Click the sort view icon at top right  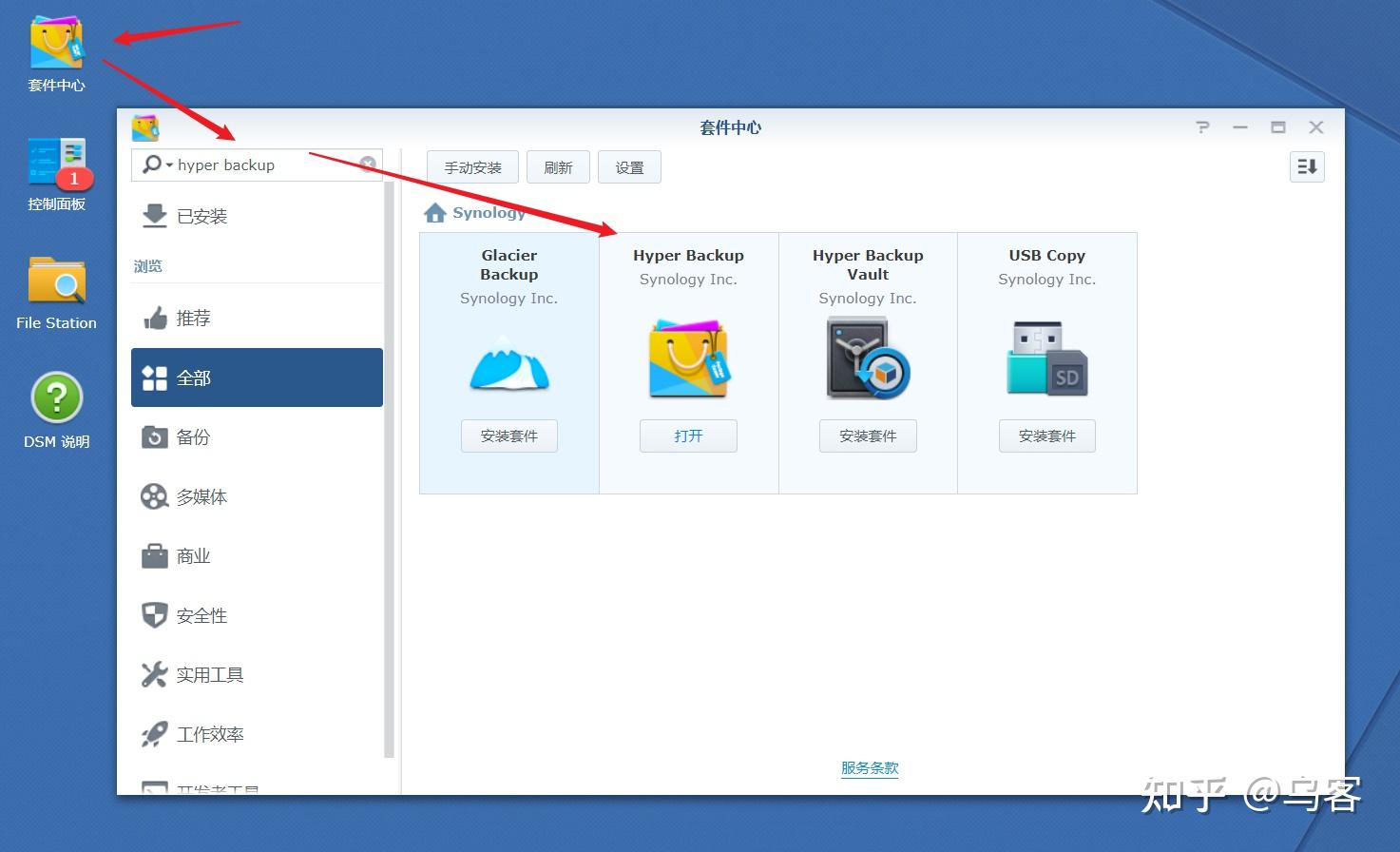(1307, 166)
